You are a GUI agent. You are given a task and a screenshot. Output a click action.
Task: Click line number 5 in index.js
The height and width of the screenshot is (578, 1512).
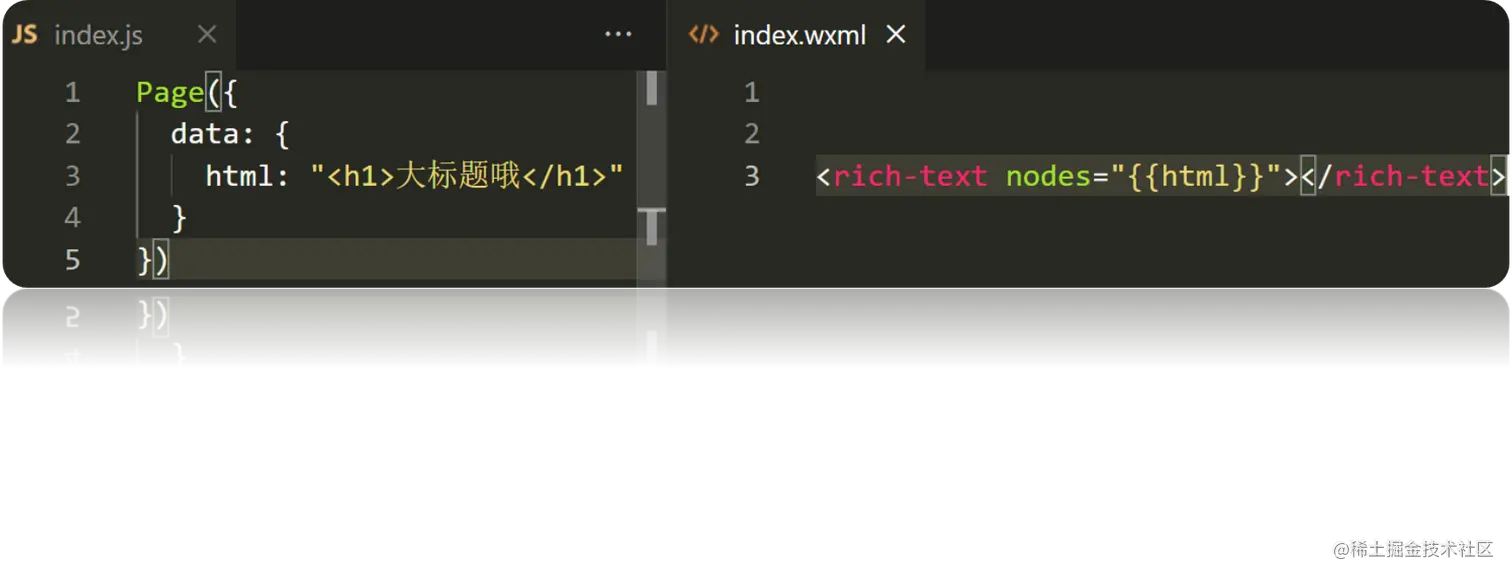click(72, 261)
